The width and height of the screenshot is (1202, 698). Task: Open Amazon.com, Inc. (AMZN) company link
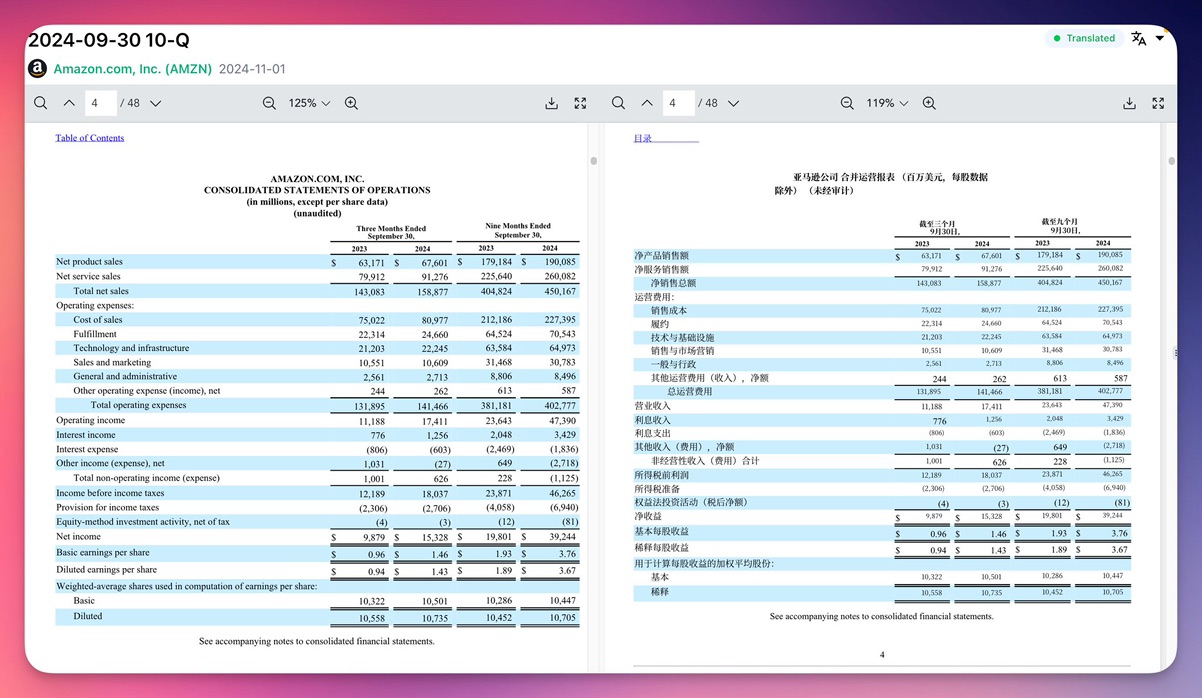click(132, 69)
